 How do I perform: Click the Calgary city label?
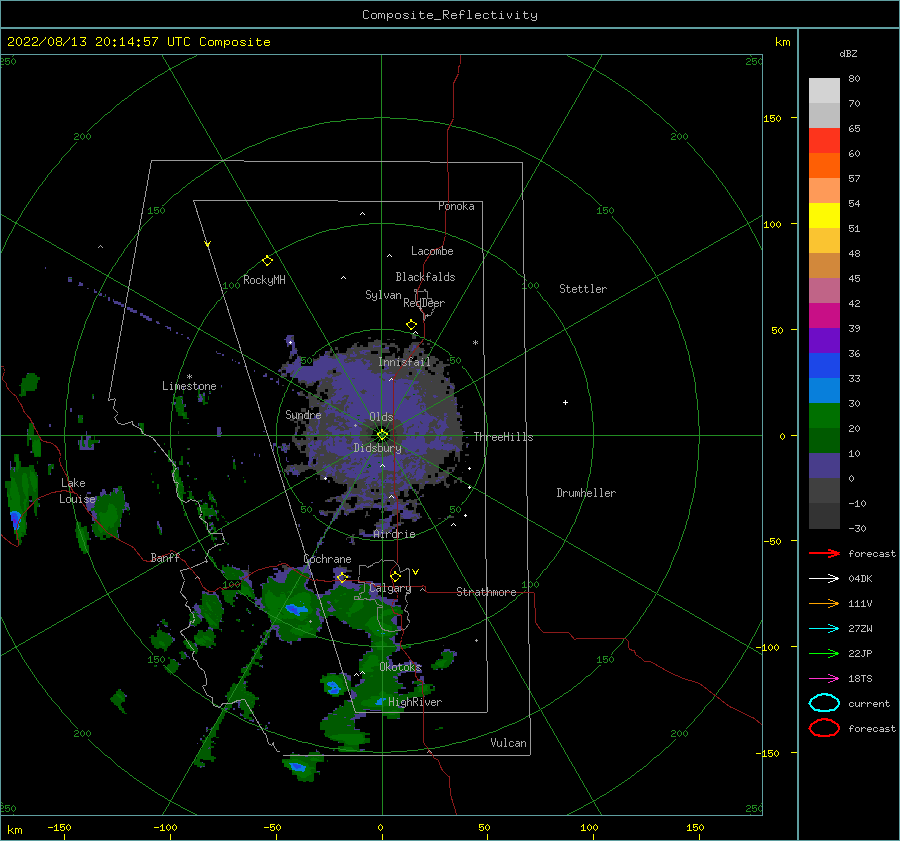click(390, 588)
